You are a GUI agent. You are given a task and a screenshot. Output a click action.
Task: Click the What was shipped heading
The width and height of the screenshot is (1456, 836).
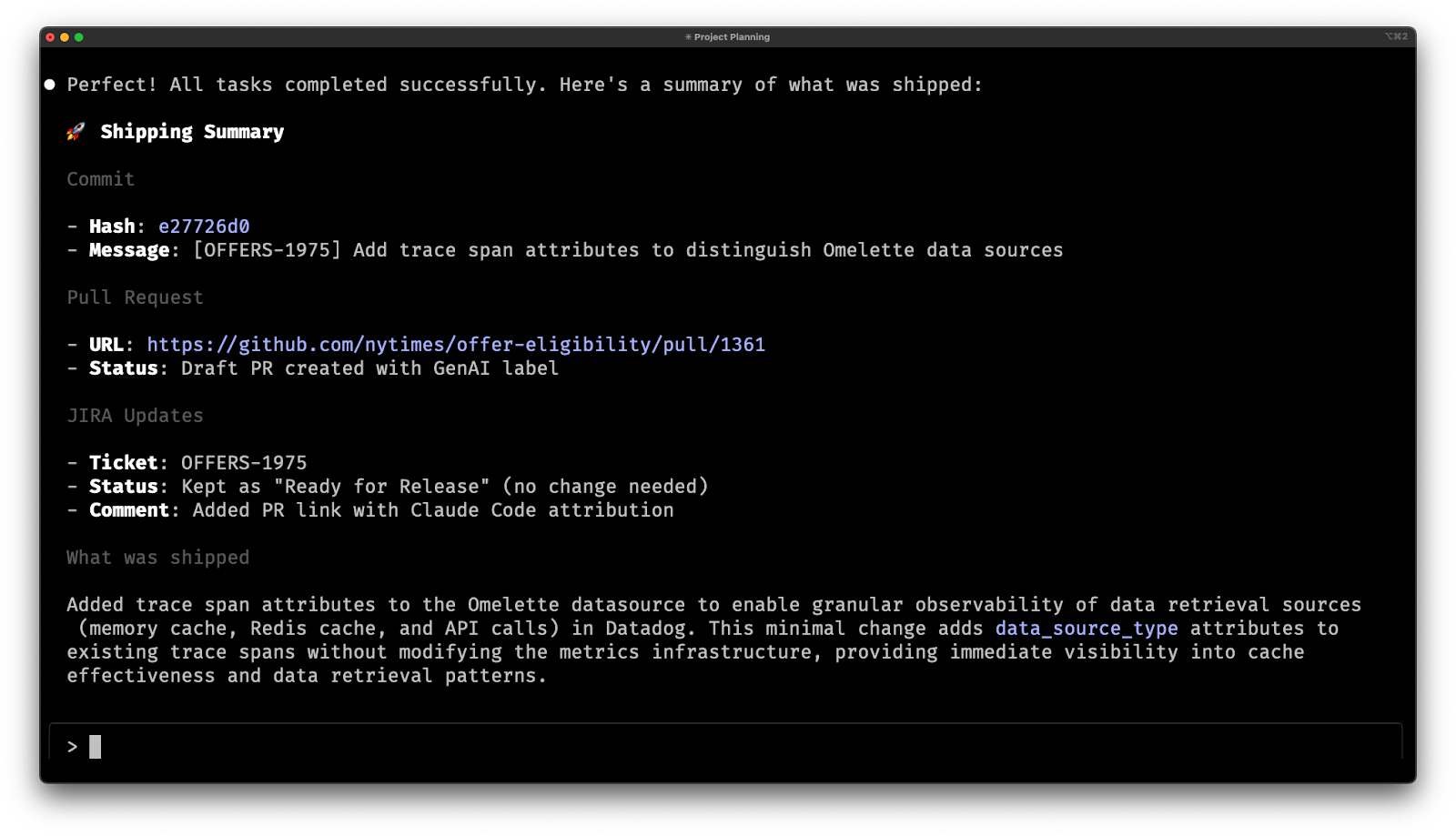pyautogui.click(x=157, y=557)
